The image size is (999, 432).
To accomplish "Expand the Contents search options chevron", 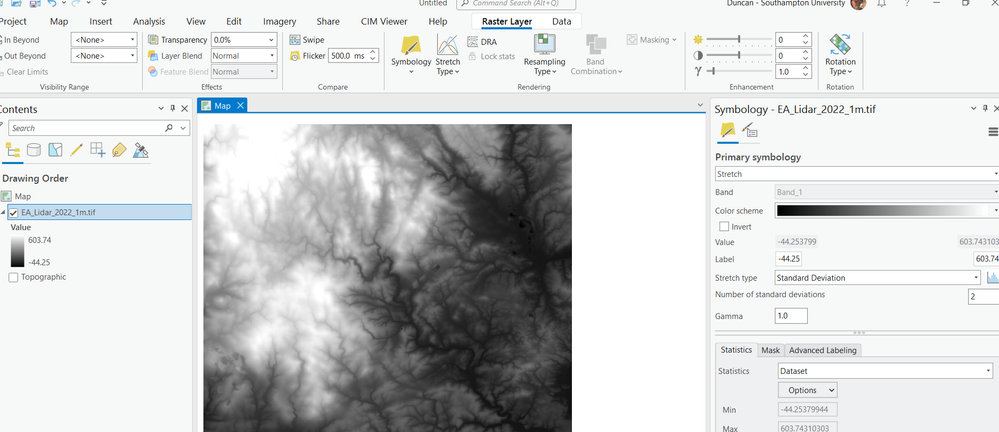I will tap(183, 128).
